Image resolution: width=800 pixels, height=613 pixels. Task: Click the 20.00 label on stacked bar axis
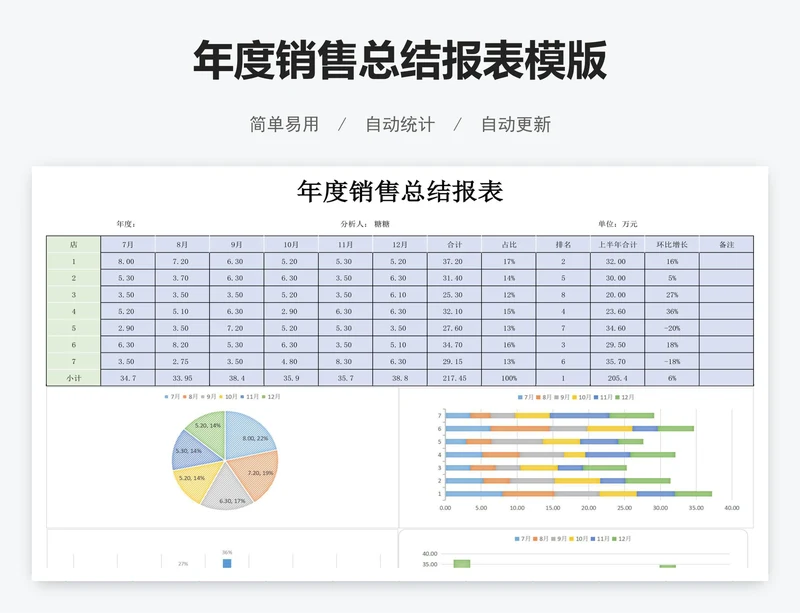[588, 508]
